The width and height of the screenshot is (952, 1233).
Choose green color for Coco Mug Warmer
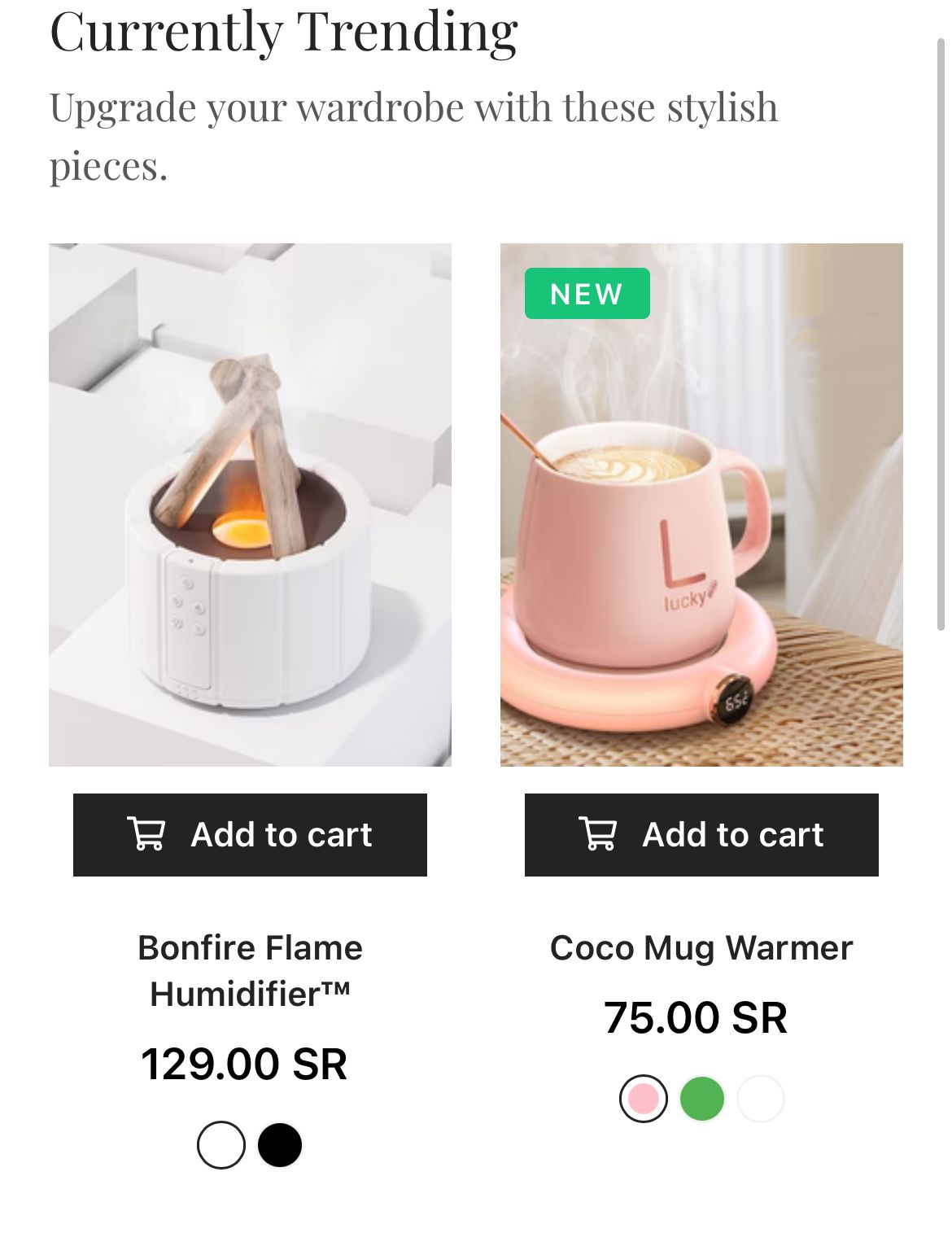point(702,1099)
